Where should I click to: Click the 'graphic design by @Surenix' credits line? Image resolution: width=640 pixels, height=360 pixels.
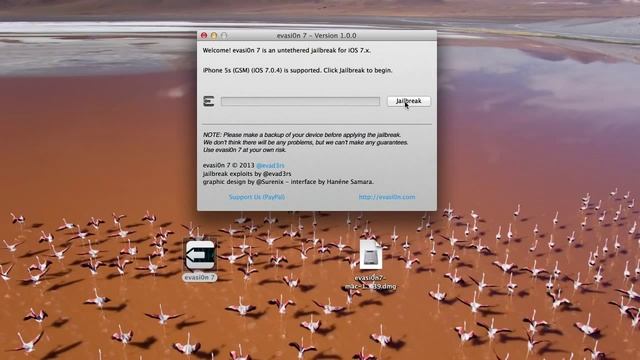(288, 182)
